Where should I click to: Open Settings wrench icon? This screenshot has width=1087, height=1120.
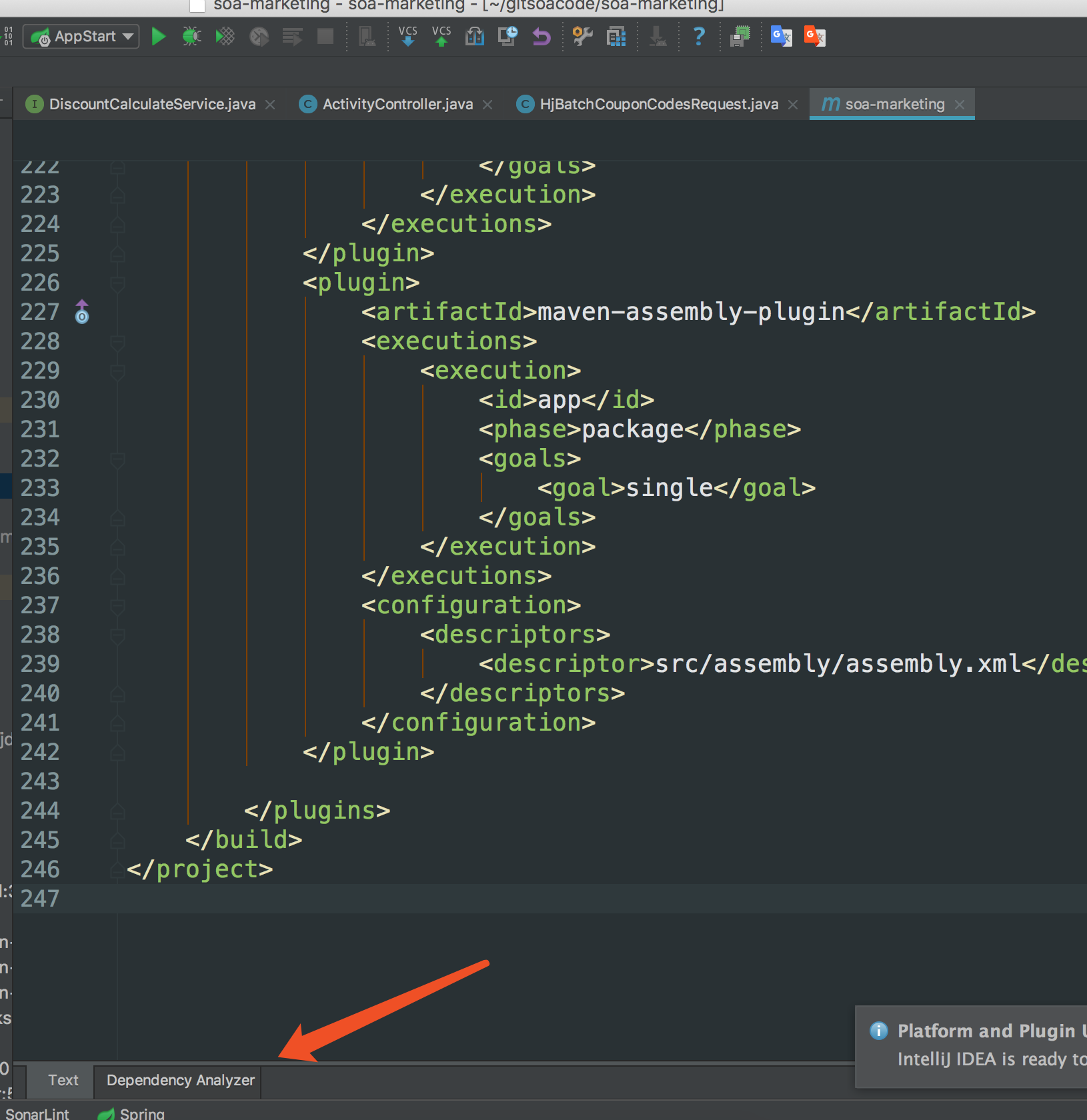(583, 36)
